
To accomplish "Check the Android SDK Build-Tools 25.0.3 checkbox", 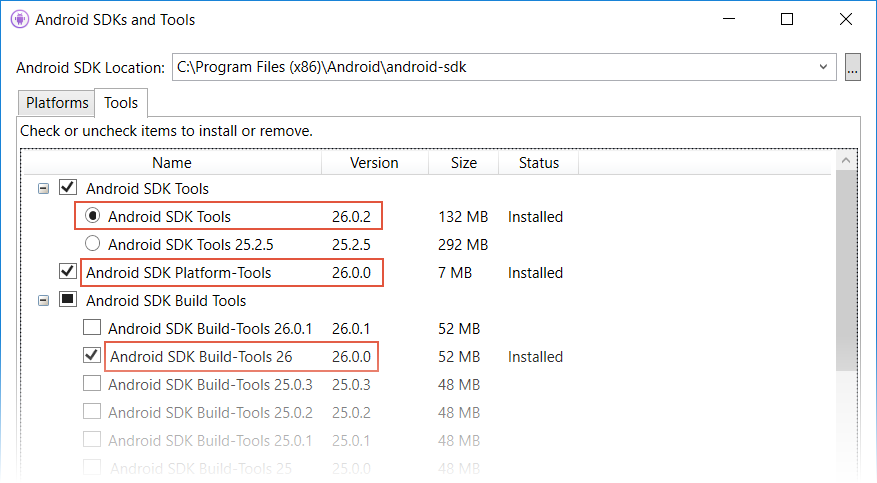I will point(92,383).
